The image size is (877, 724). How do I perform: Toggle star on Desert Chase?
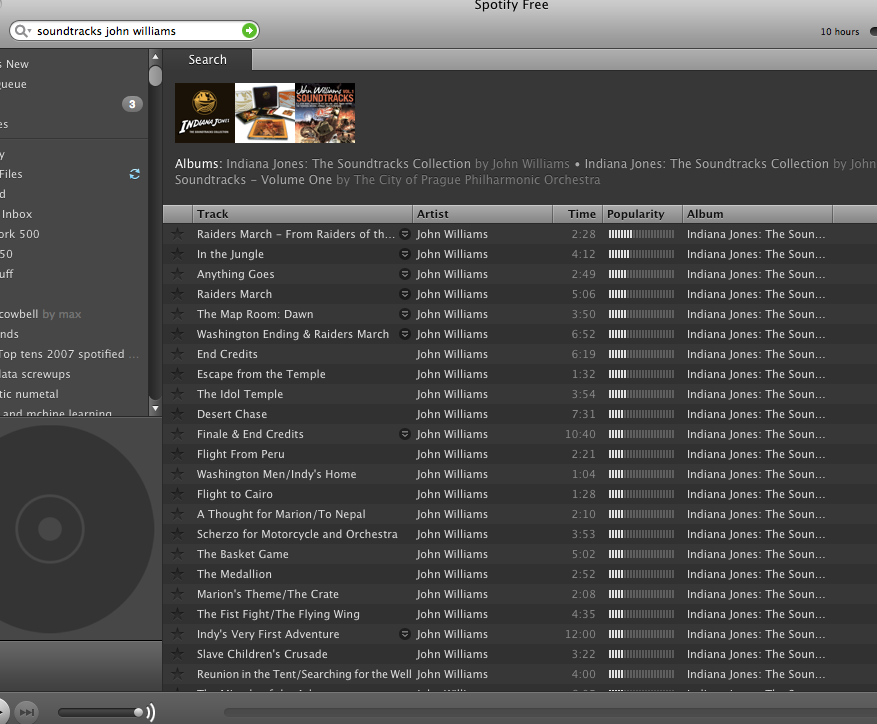click(178, 414)
